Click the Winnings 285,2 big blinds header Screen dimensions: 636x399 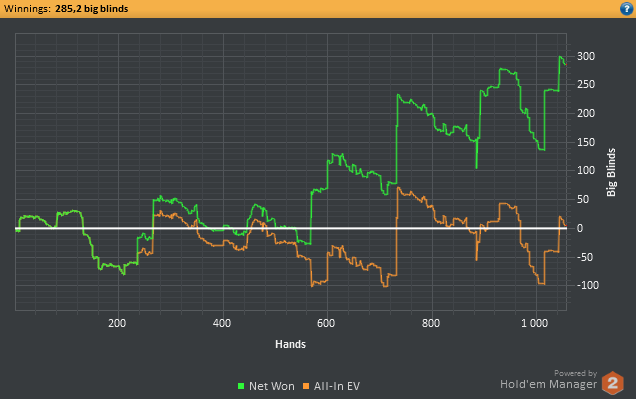point(66,9)
